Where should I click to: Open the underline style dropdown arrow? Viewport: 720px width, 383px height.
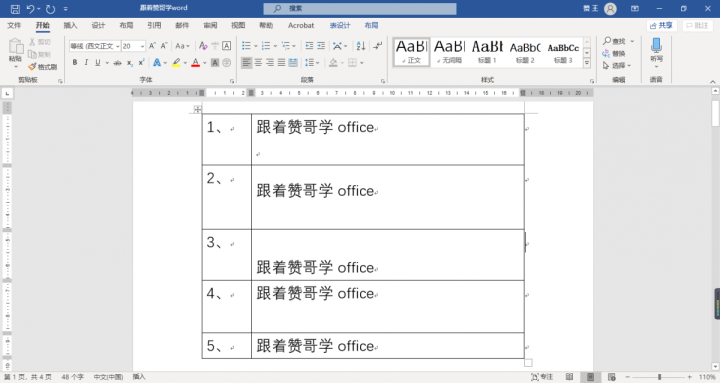point(107,62)
